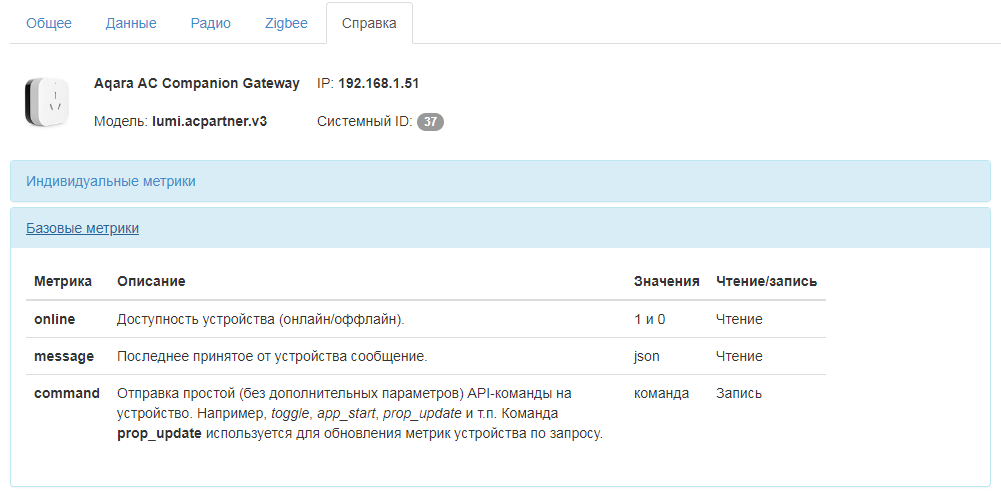Click the model name lumi.acpartner.v3
Viewport: 1001px width, 496px height.
209,121
